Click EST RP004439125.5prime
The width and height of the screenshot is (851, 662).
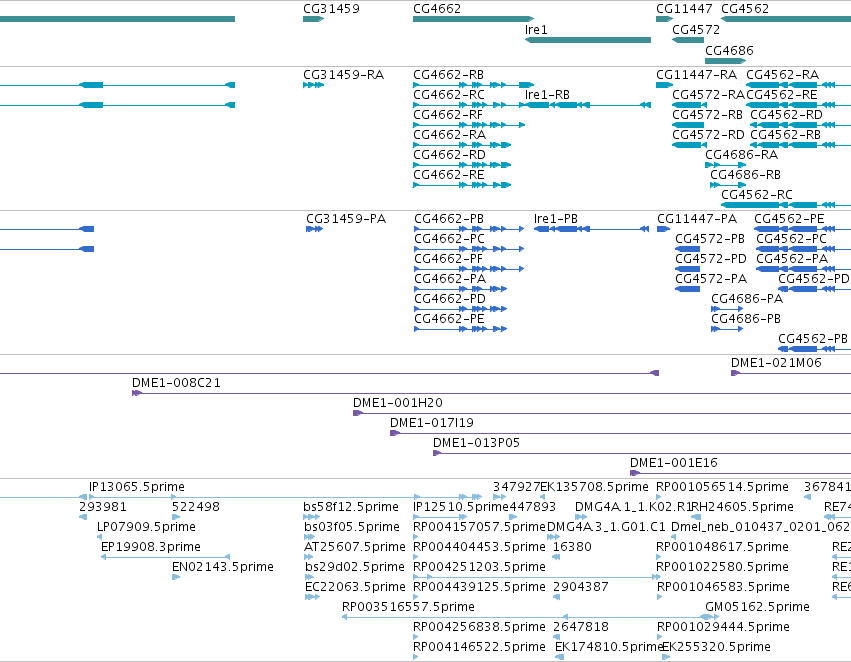tap(417, 597)
